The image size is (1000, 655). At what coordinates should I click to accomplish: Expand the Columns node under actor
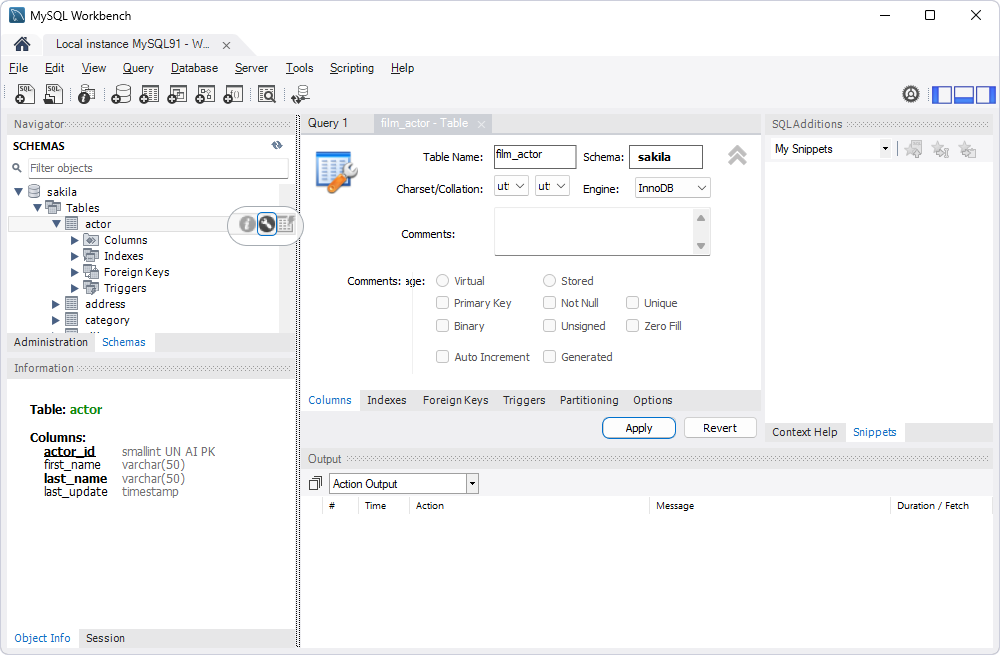(75, 240)
